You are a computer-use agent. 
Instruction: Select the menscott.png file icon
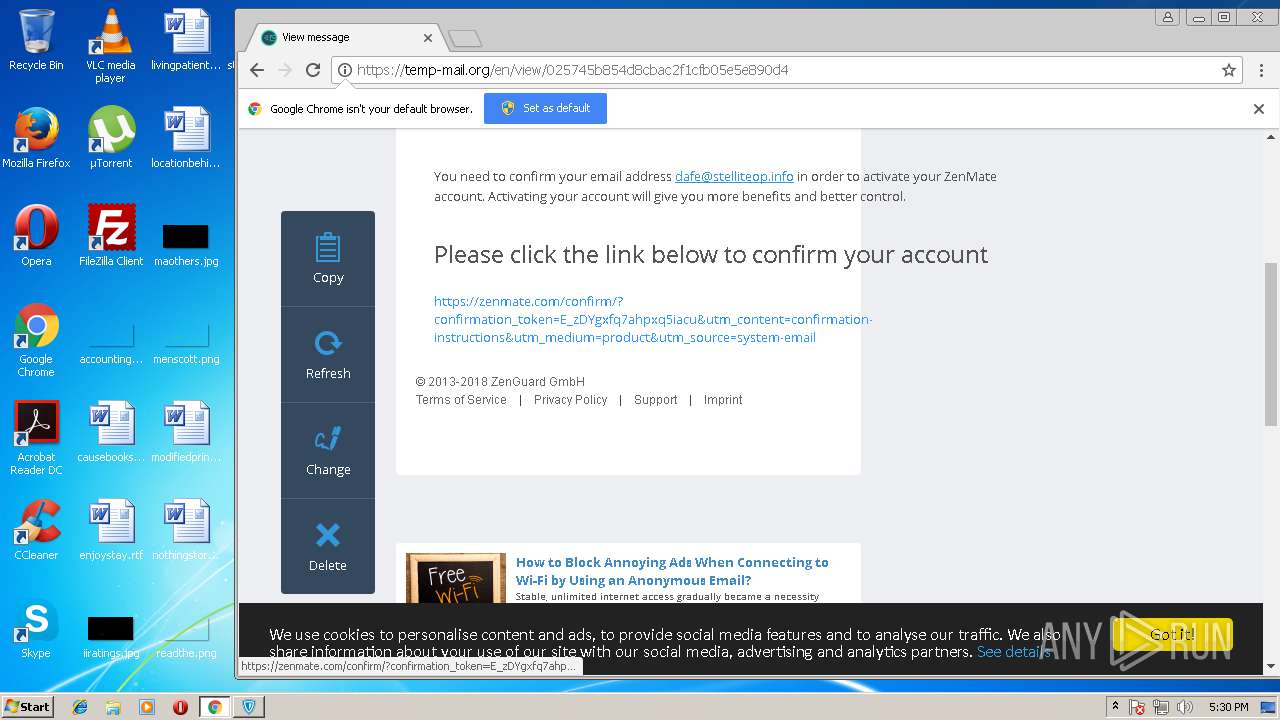tap(186, 345)
